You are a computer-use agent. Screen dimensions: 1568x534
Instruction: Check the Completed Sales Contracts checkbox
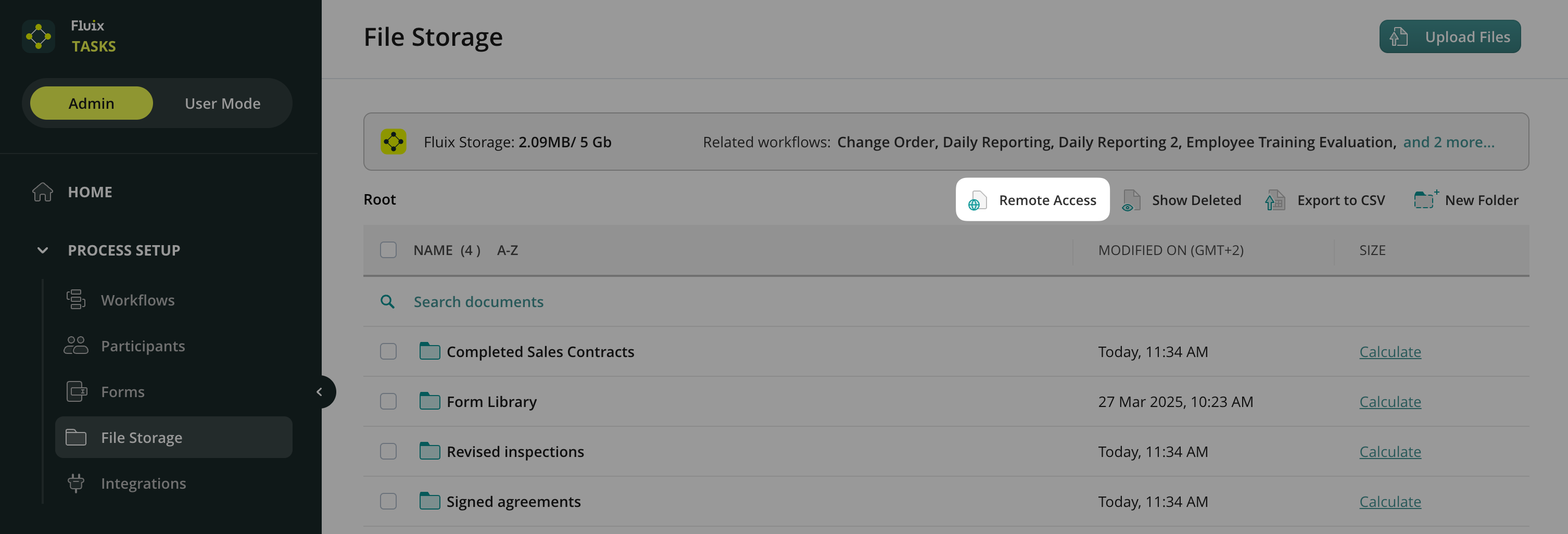(388, 351)
